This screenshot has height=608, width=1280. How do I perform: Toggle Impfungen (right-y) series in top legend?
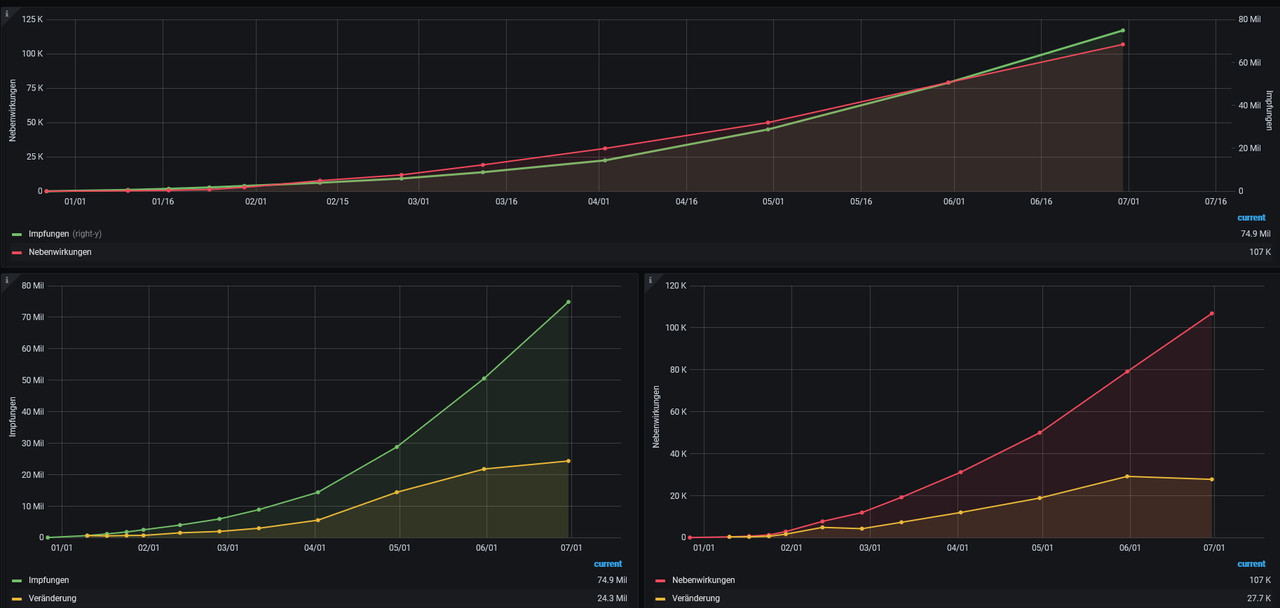63,233
